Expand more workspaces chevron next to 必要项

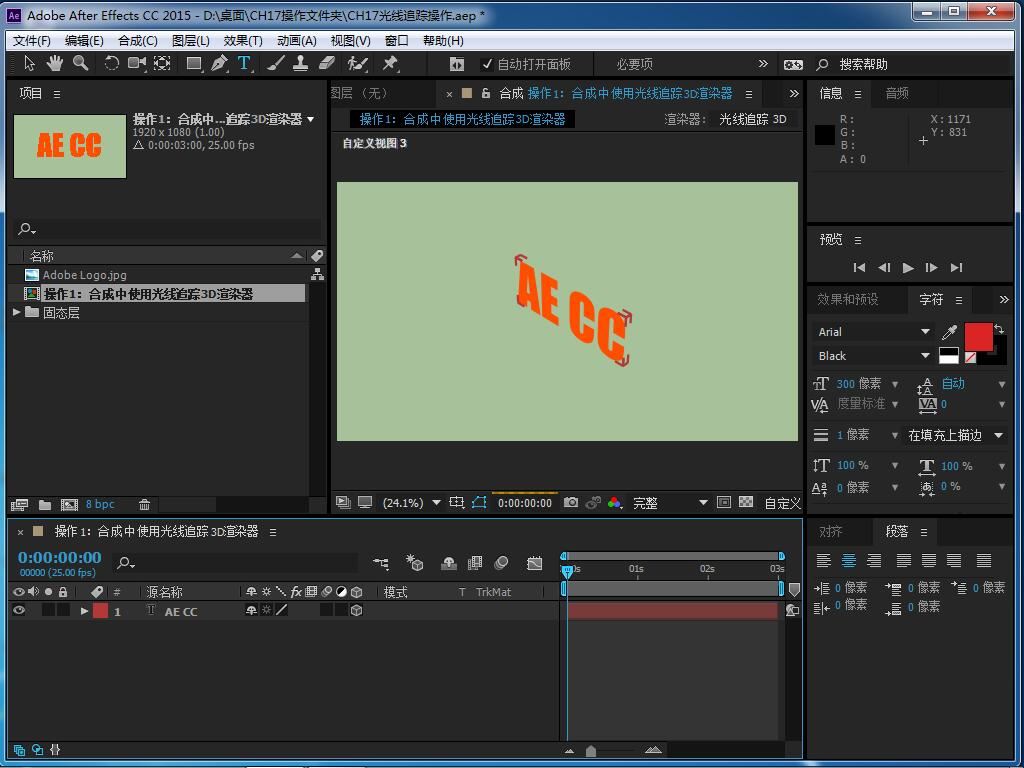(763, 63)
